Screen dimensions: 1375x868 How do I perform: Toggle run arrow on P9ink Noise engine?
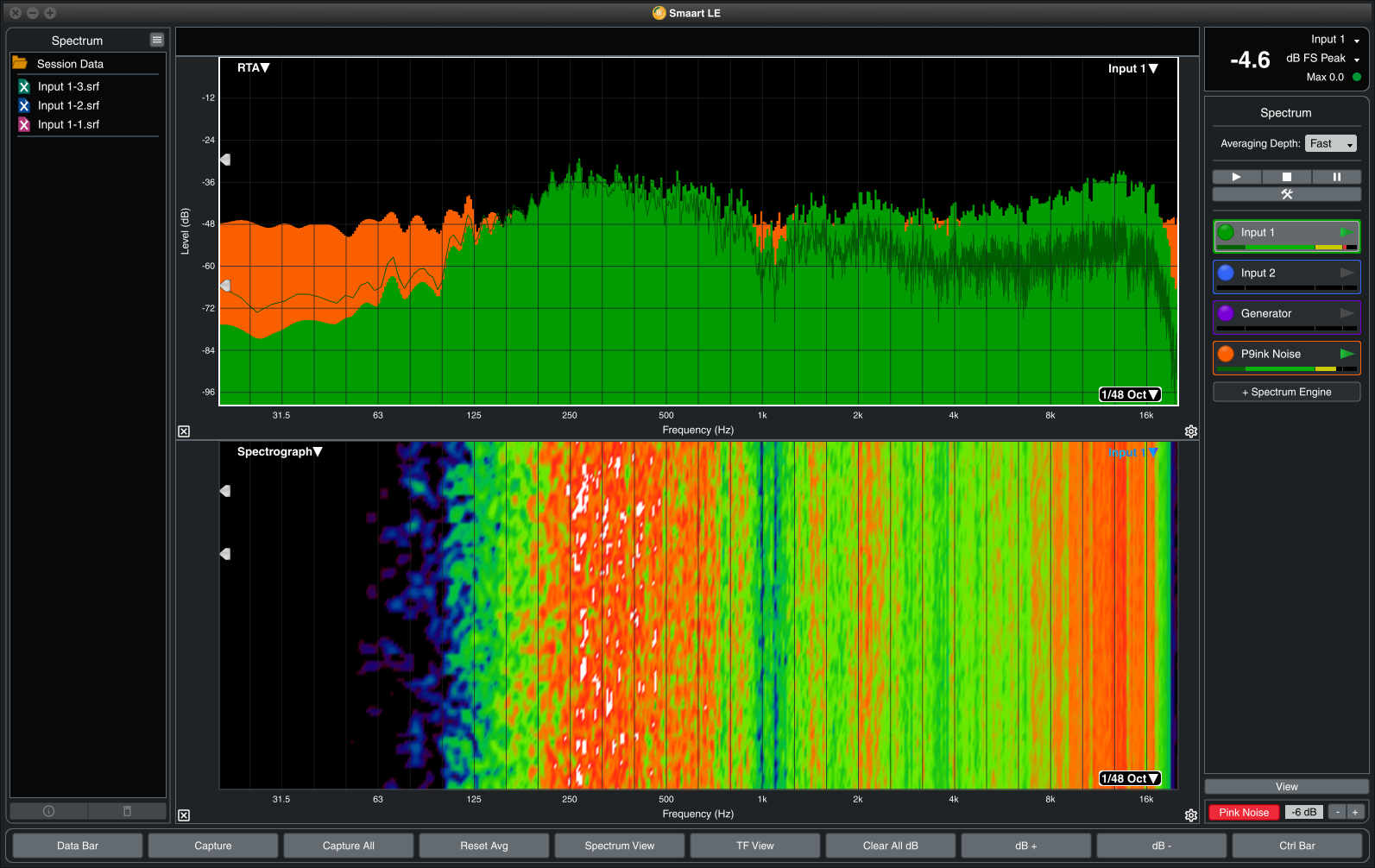click(1347, 354)
